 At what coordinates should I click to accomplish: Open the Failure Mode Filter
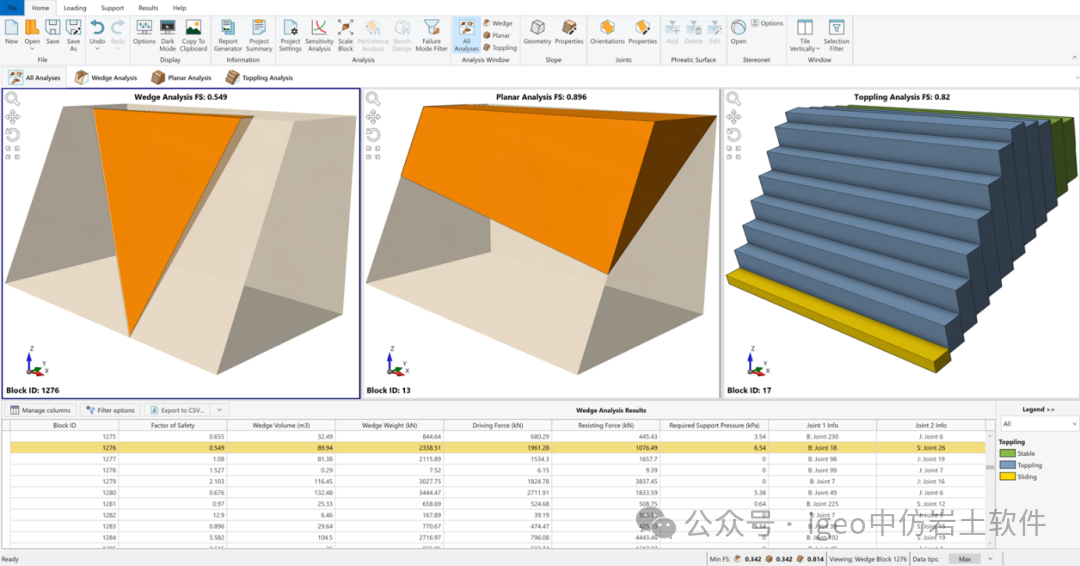[x=431, y=35]
